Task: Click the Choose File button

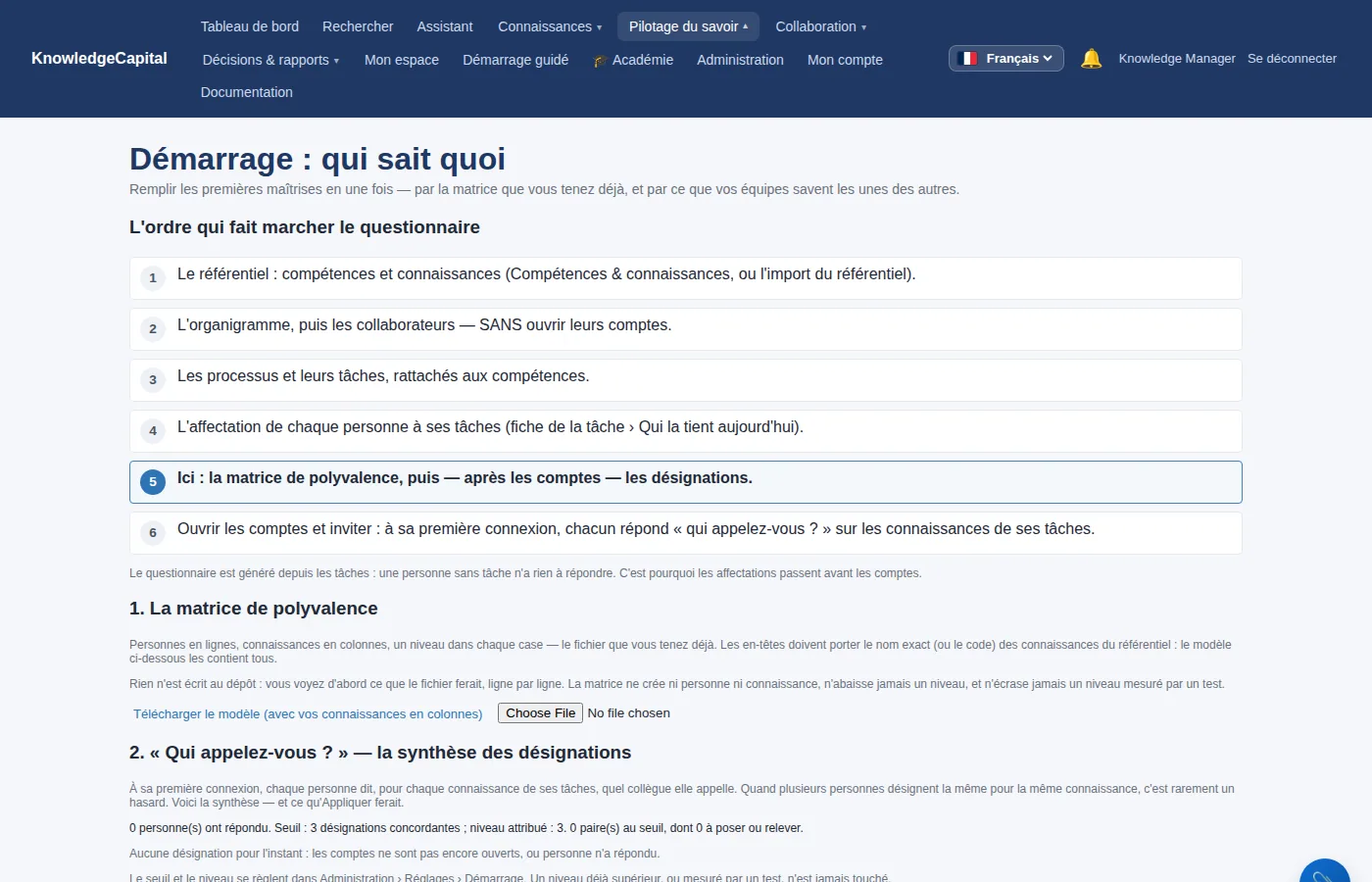Action: pyautogui.click(x=540, y=713)
